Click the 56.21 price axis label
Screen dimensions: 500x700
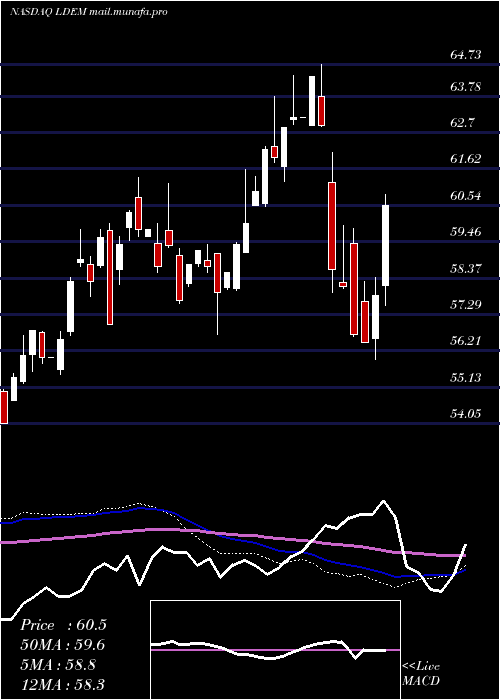(x=466, y=341)
